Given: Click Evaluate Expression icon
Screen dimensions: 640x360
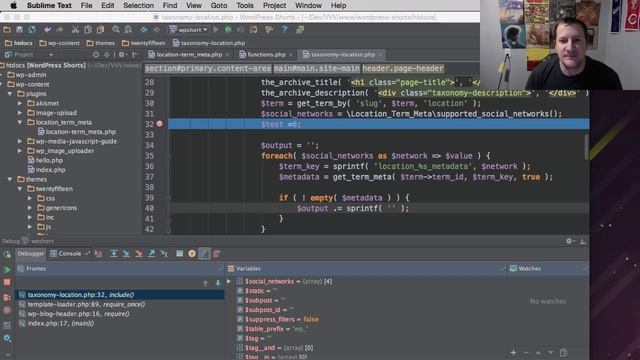Looking at the screenshot, I should point(179,253).
